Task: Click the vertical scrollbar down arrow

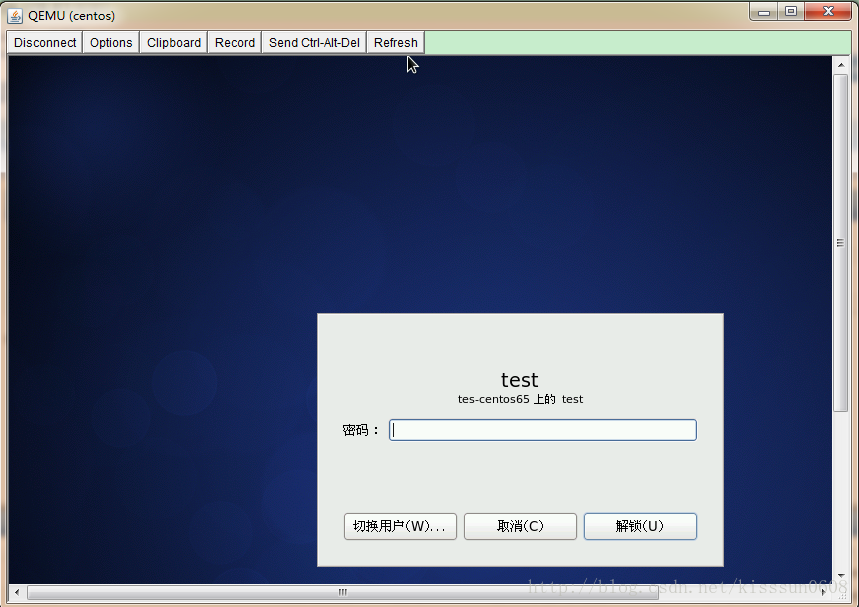Action: (x=841, y=576)
